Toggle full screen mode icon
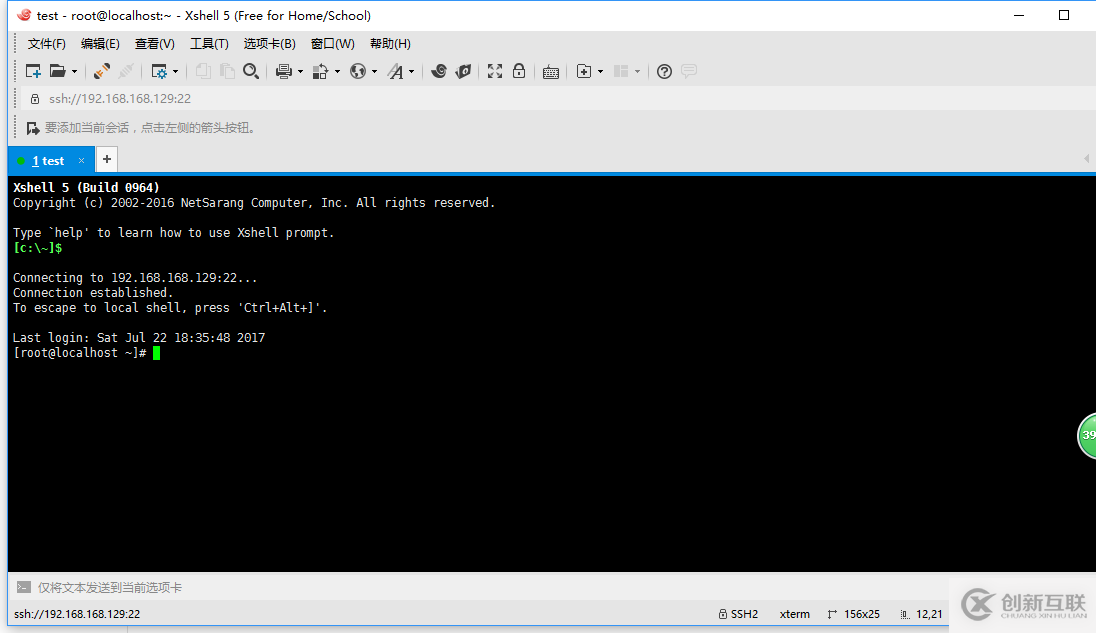 [x=494, y=71]
